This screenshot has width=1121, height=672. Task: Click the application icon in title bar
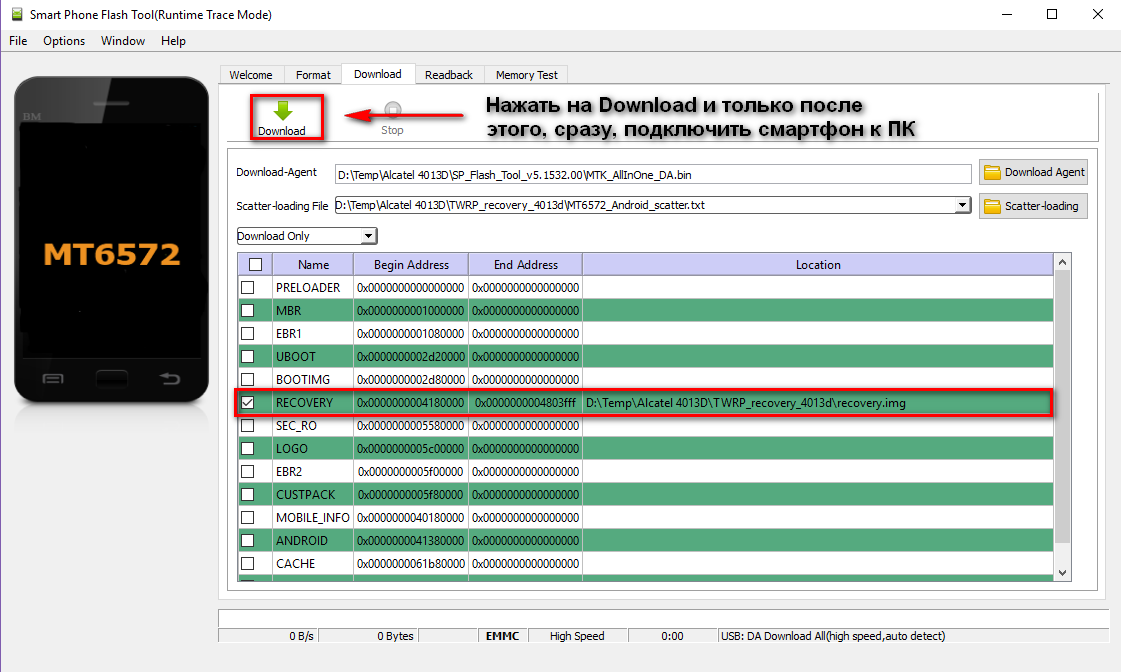15,15
